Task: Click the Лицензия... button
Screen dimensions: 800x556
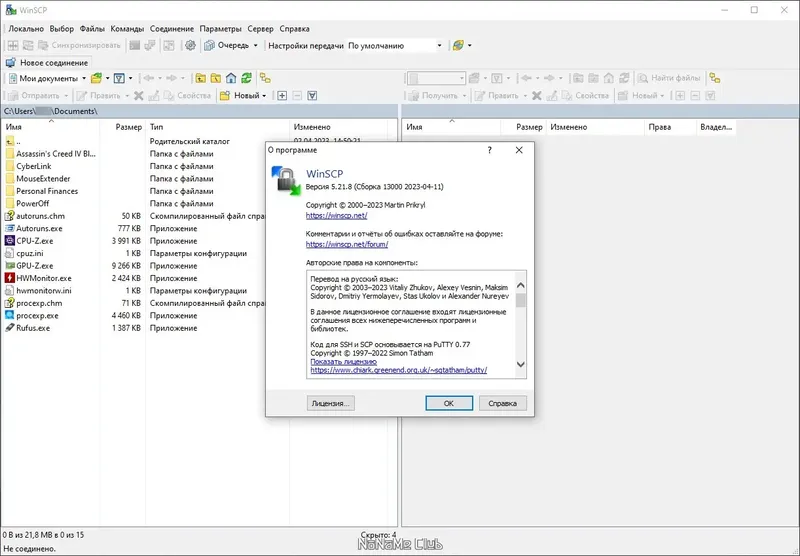Action: pyautogui.click(x=331, y=403)
